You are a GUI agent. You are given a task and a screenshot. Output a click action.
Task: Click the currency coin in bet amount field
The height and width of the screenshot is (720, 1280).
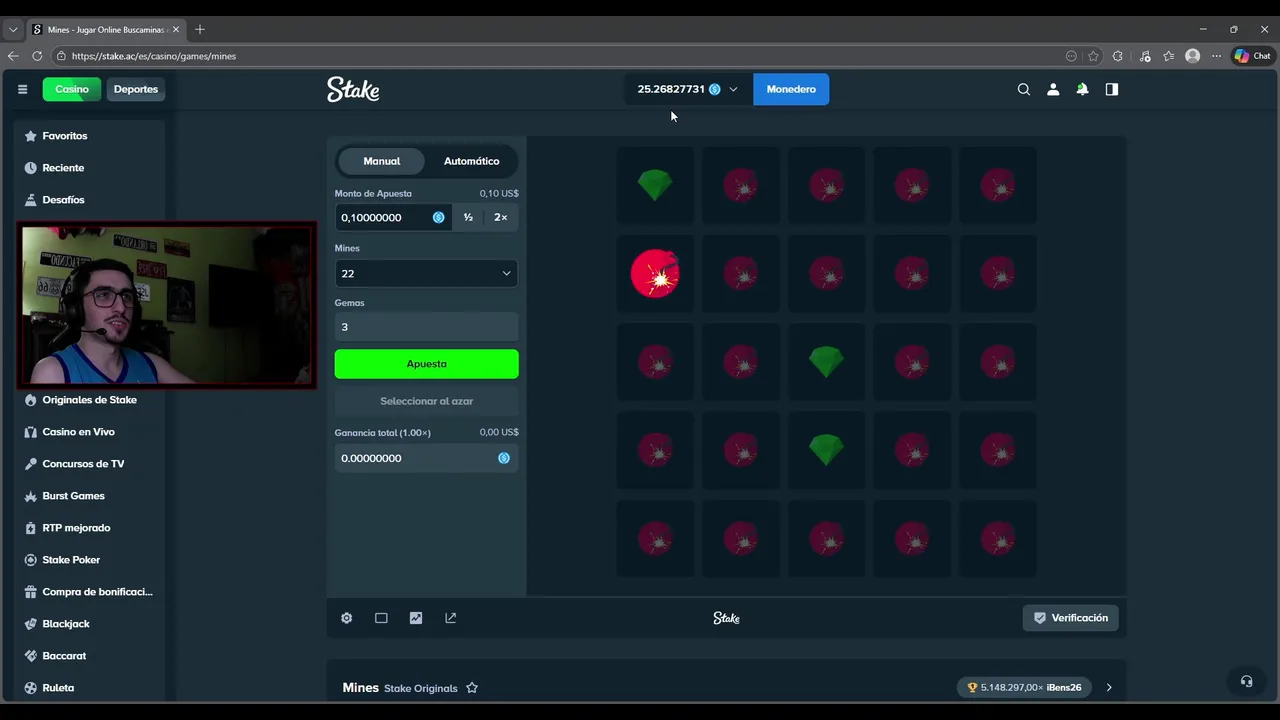click(x=438, y=217)
